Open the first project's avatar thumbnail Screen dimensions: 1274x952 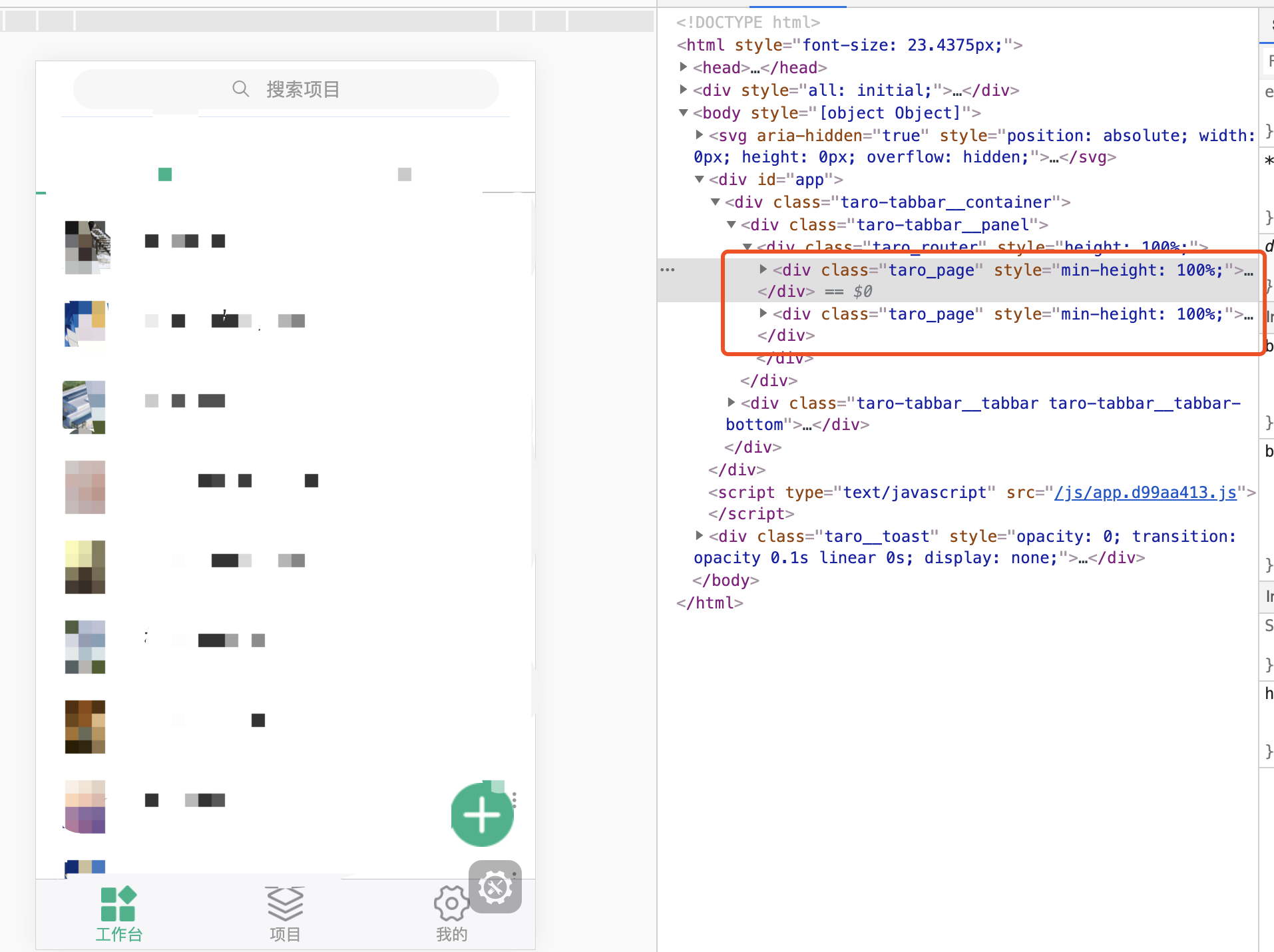(87, 247)
